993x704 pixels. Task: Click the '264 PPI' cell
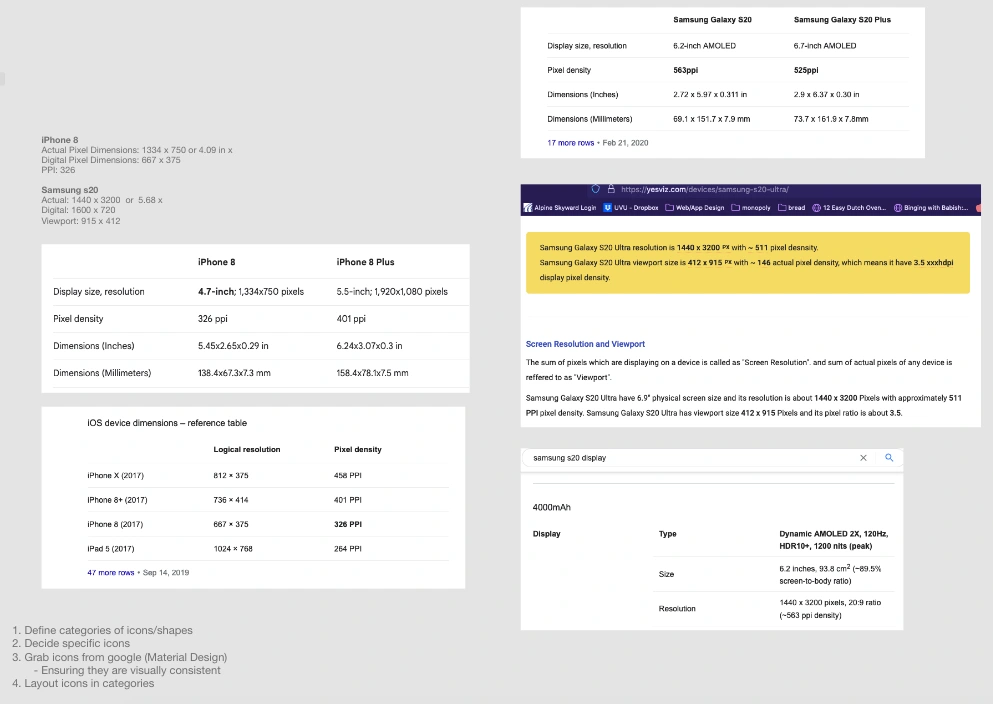pyautogui.click(x=348, y=549)
